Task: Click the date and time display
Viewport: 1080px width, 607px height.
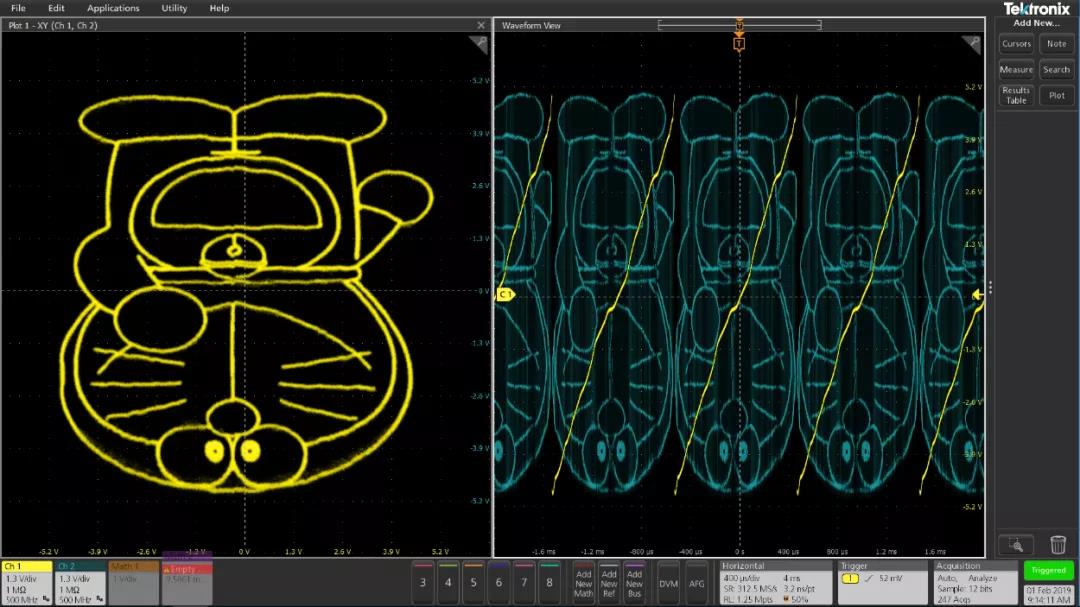Action: click(x=1049, y=595)
